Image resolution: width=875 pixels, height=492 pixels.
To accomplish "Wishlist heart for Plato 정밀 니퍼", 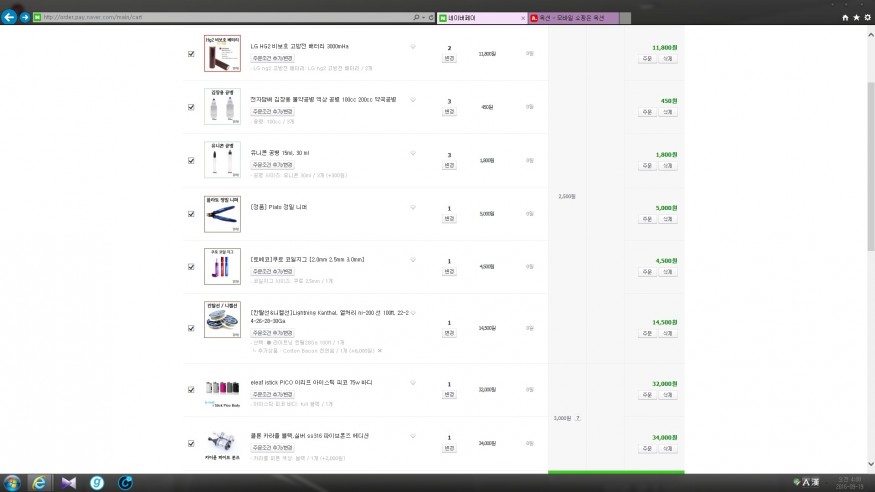I will [x=413, y=208].
